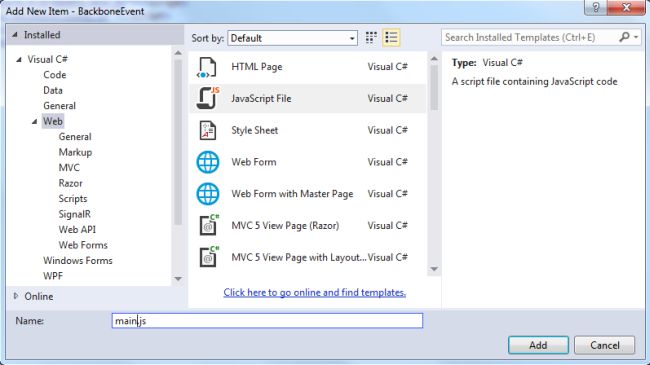Select the SignalR category
The width and height of the screenshot is (650, 365).
point(74,214)
